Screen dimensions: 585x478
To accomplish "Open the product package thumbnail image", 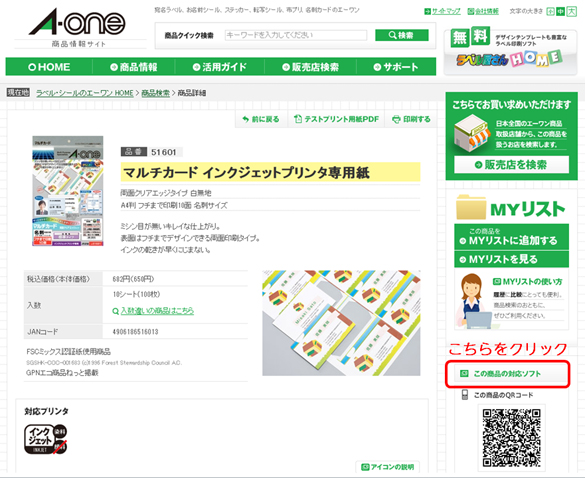I will (68, 191).
